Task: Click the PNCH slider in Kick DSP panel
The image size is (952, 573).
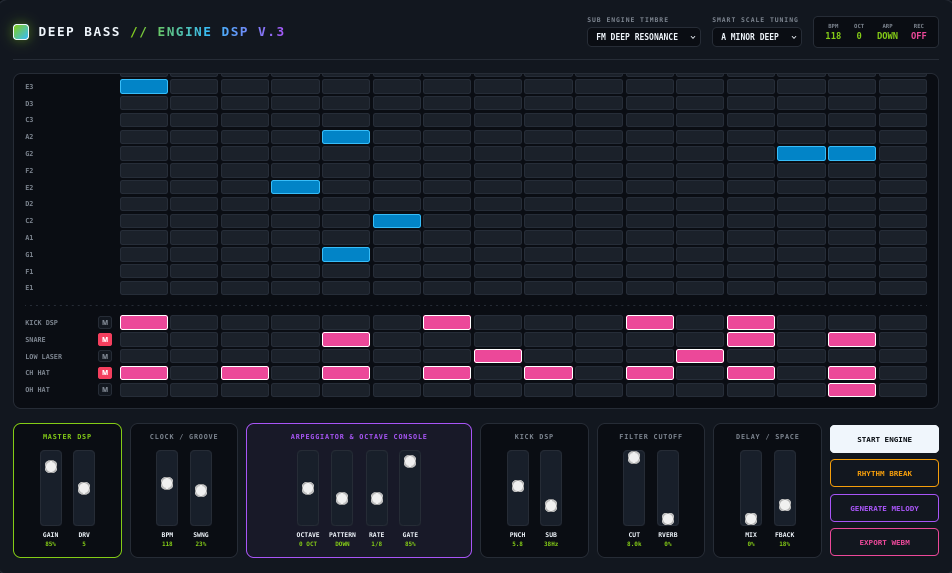Action: [x=518, y=488]
